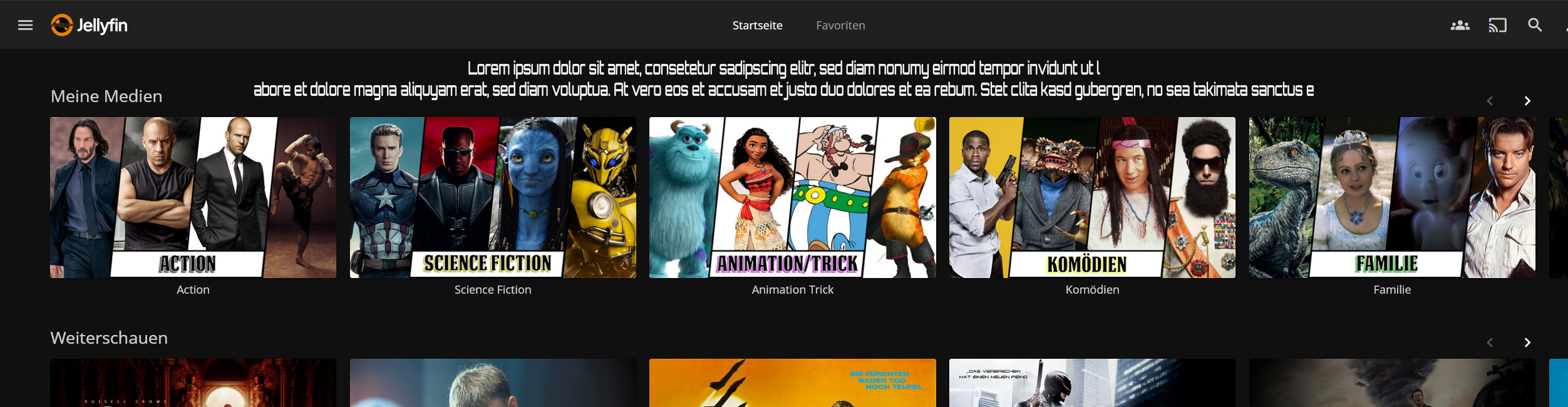Open the search magnifier icon
The width and height of the screenshot is (1568, 407).
[x=1535, y=25]
